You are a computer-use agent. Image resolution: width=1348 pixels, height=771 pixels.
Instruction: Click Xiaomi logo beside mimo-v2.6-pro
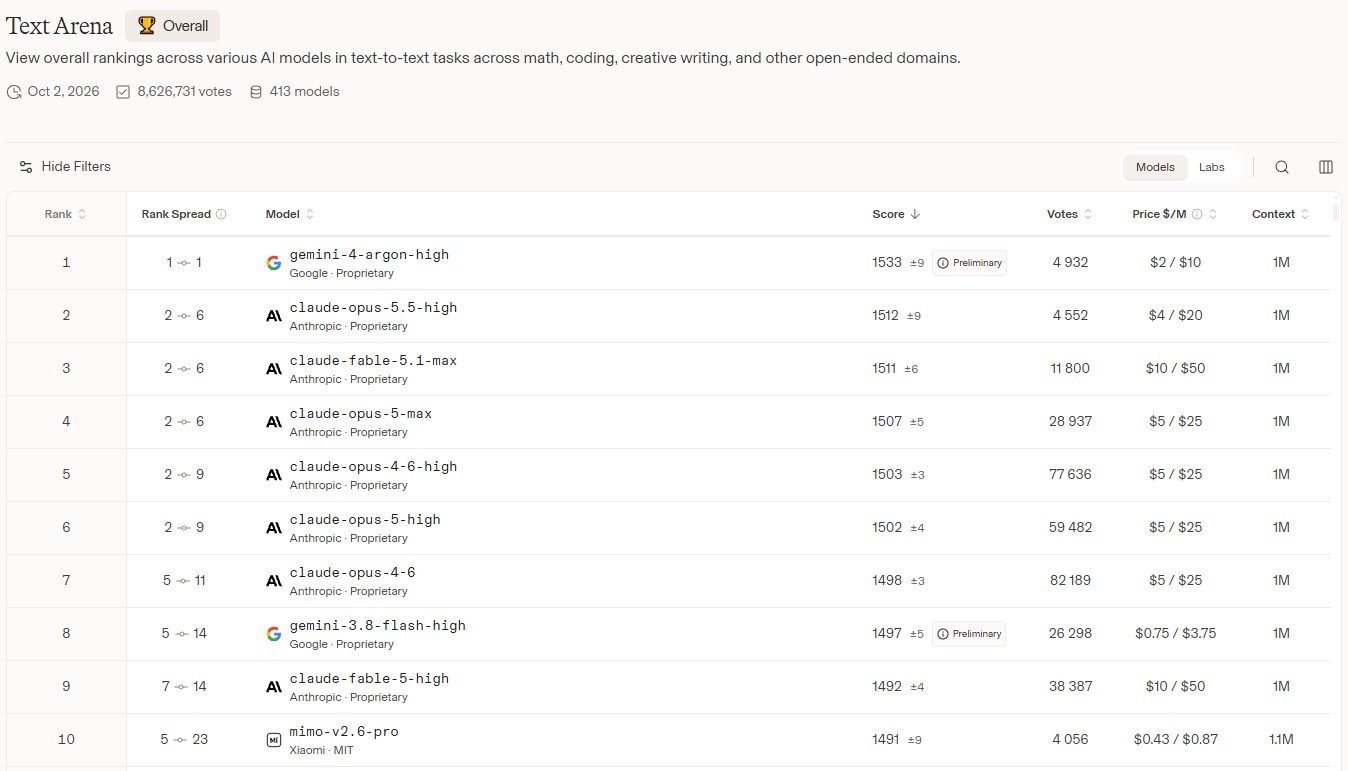(274, 740)
